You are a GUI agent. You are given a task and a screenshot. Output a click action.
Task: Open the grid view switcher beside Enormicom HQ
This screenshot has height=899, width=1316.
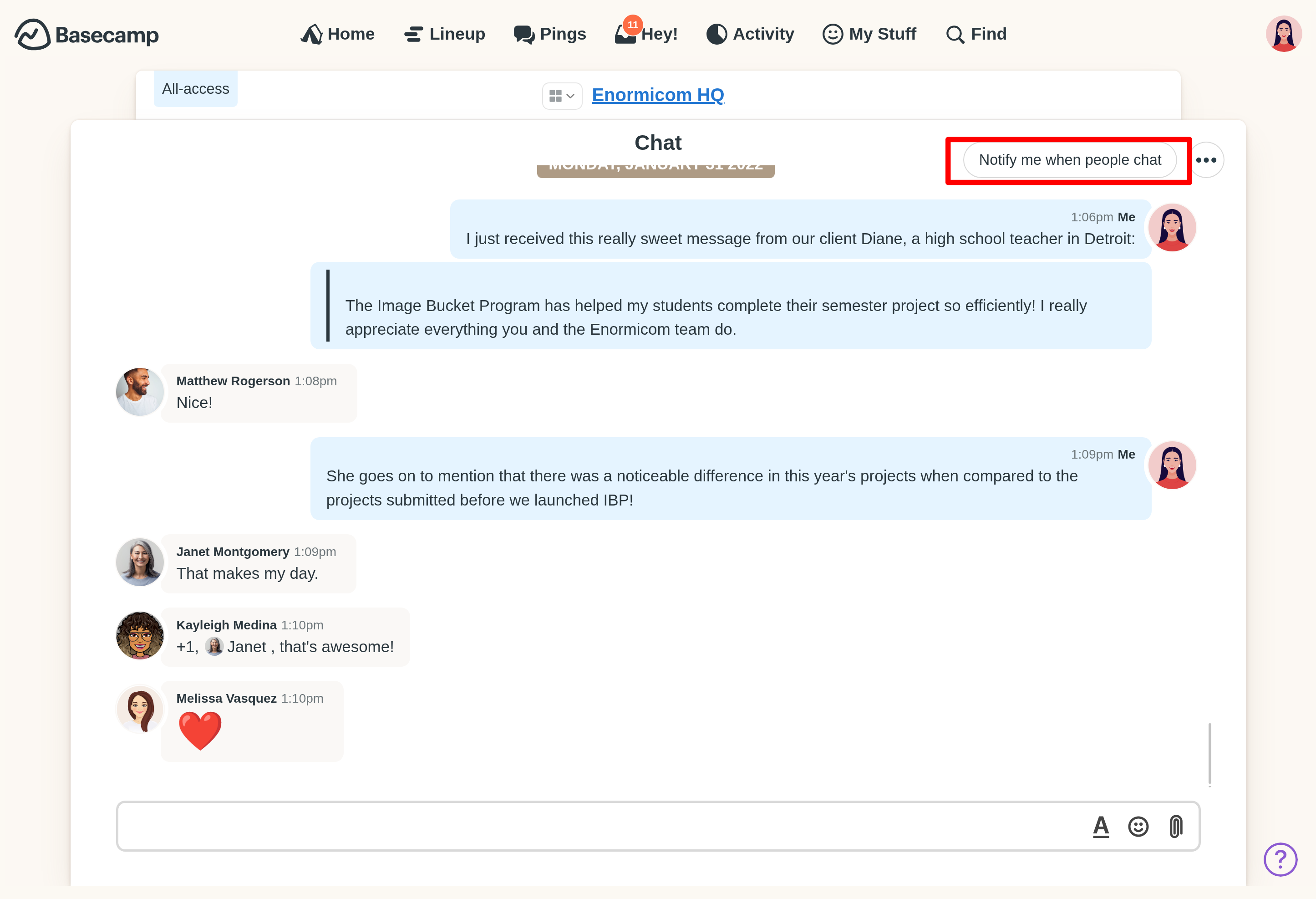click(x=562, y=95)
